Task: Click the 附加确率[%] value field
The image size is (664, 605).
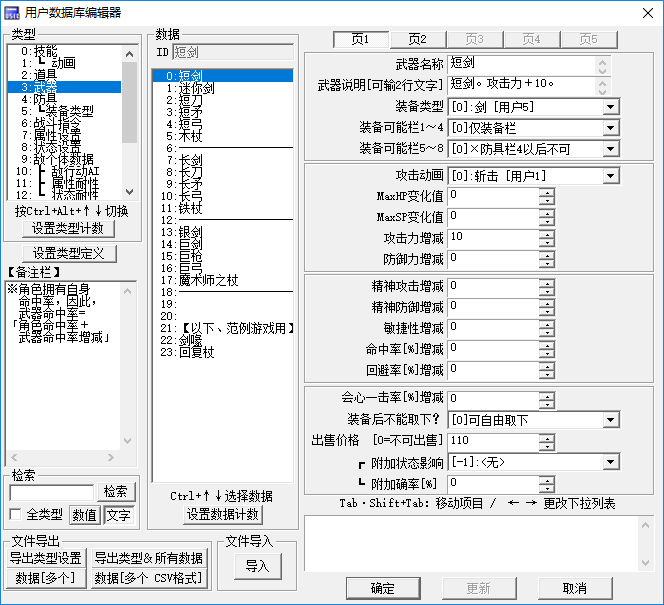Action: 494,484
